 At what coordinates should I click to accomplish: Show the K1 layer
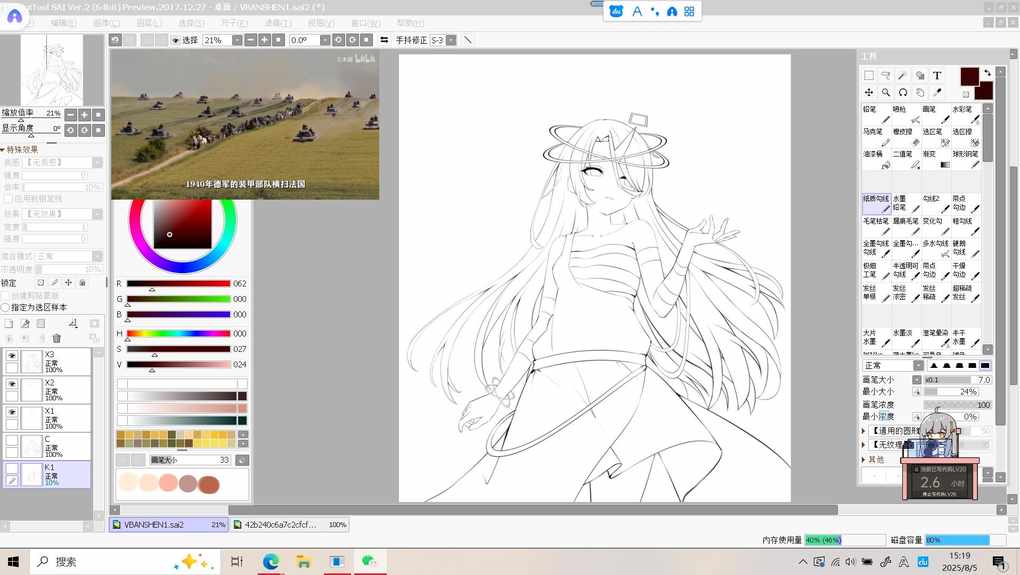12,468
